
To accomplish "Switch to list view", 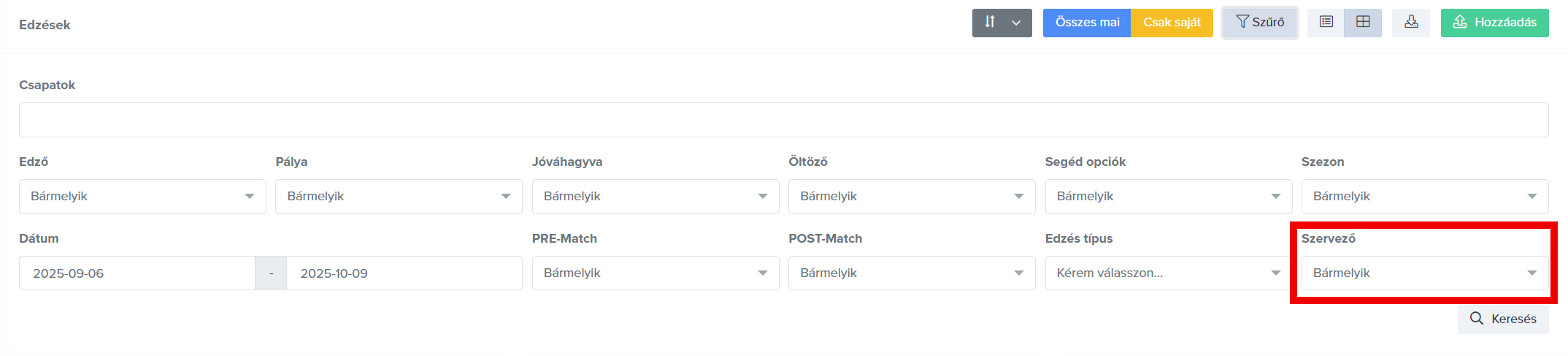I will (x=1326, y=23).
